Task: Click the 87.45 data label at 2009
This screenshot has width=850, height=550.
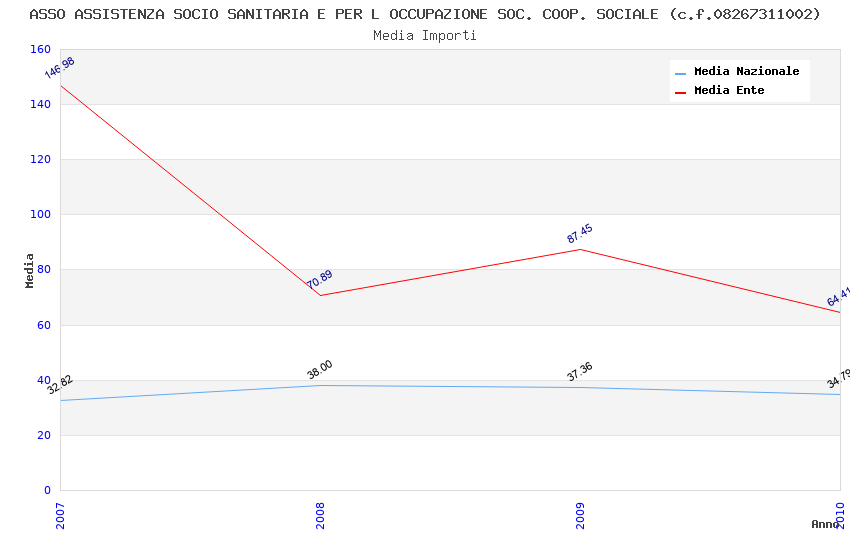Action: pyautogui.click(x=580, y=234)
